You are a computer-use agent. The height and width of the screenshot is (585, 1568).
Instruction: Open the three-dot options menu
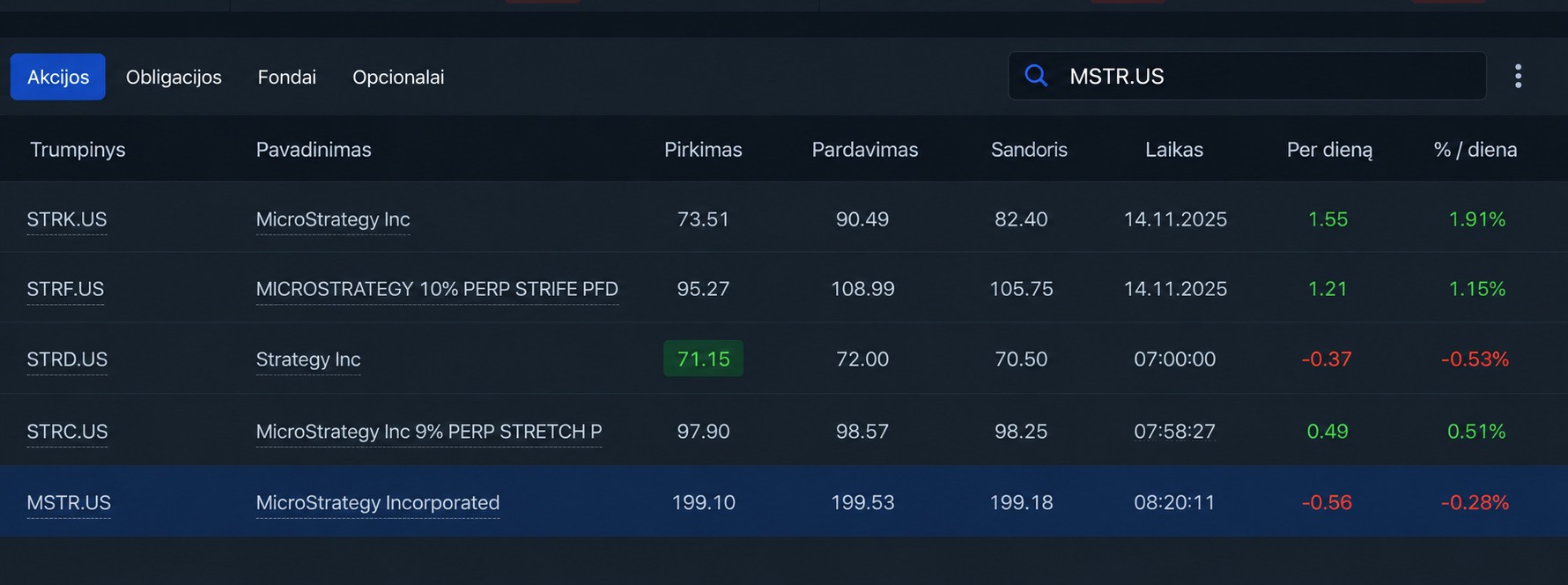[x=1518, y=76]
